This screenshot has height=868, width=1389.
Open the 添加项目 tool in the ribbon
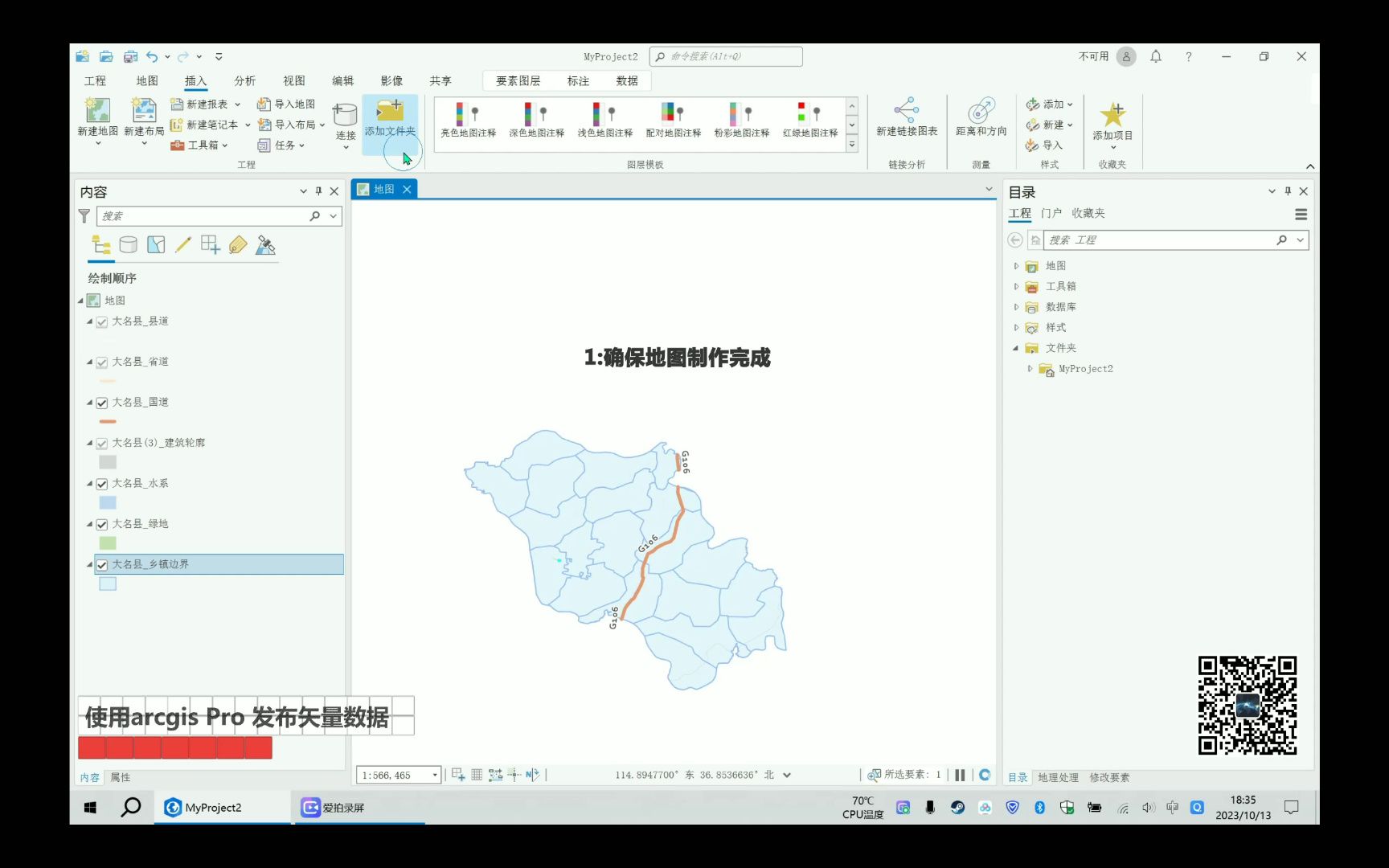(1114, 121)
